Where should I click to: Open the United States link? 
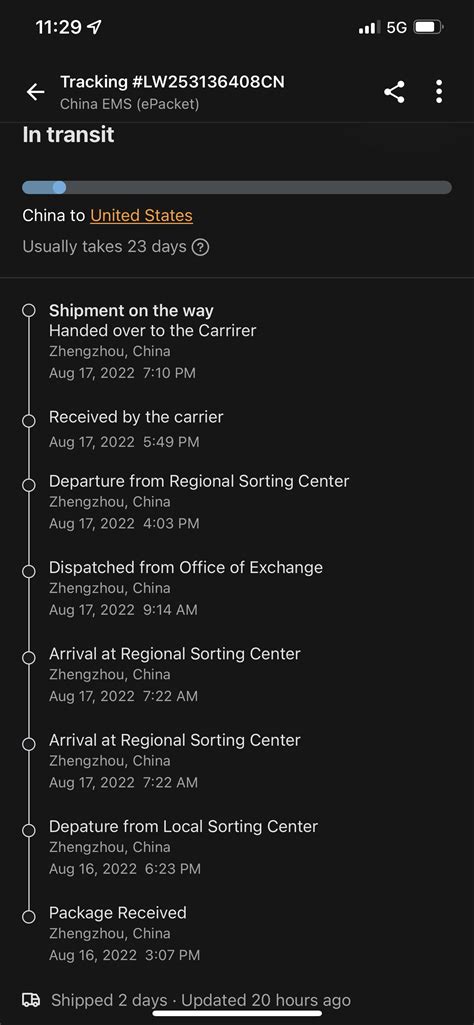[141, 215]
